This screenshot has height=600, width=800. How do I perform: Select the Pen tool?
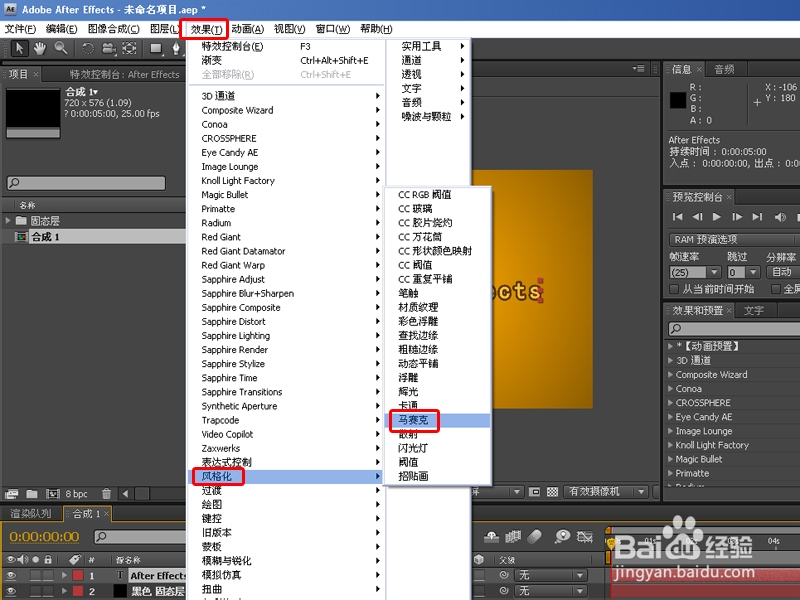(176, 48)
